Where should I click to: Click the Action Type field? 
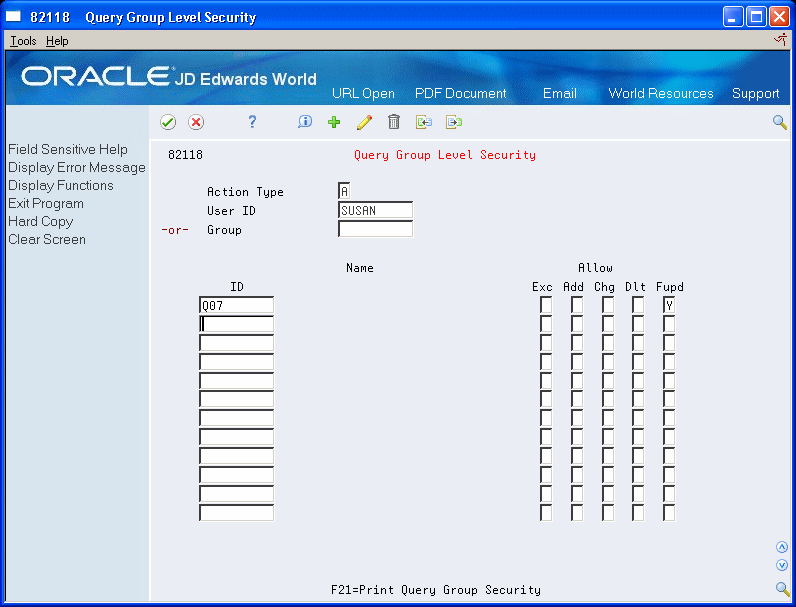click(344, 191)
